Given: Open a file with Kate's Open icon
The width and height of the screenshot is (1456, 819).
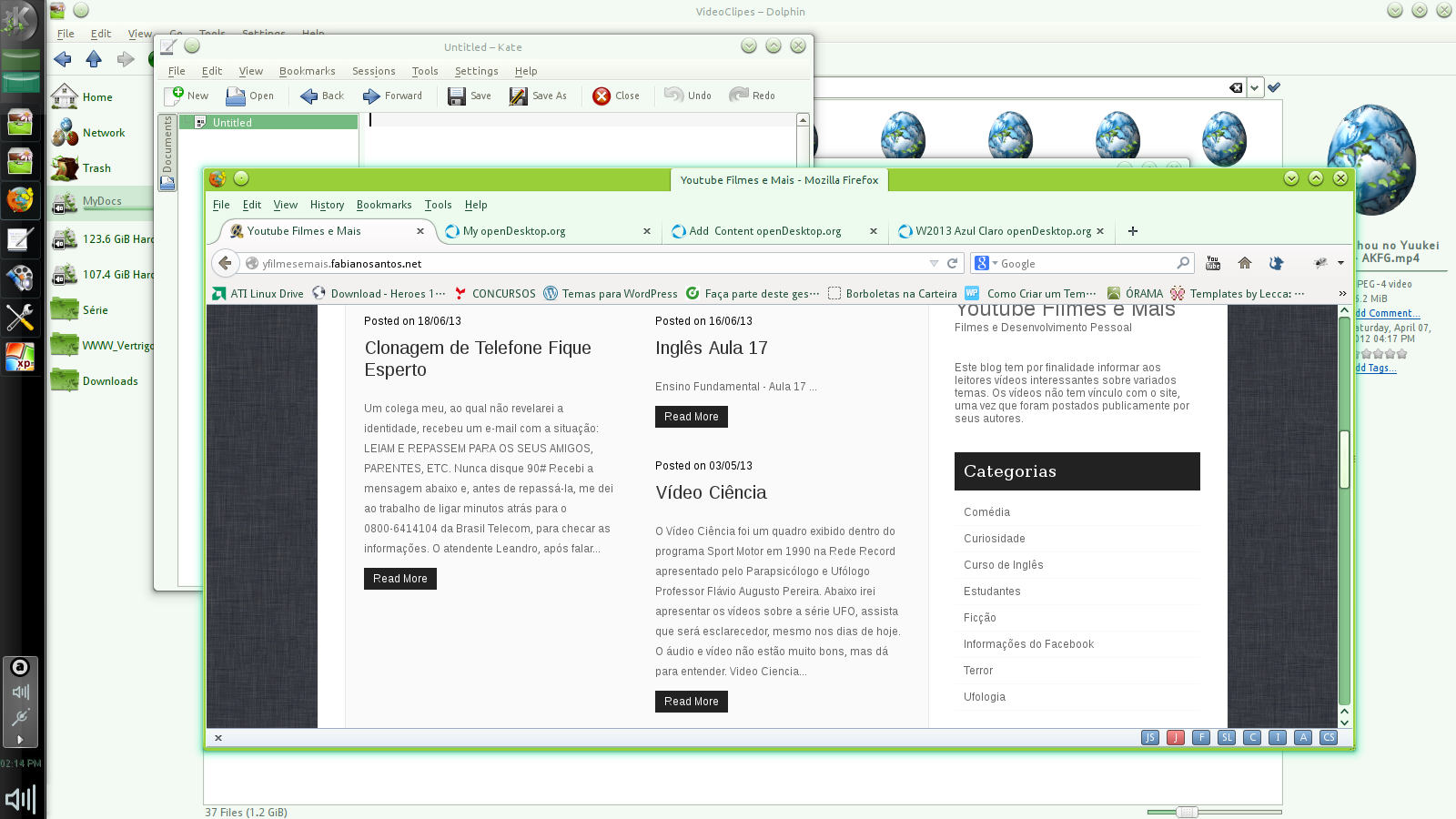Looking at the screenshot, I should click(236, 96).
